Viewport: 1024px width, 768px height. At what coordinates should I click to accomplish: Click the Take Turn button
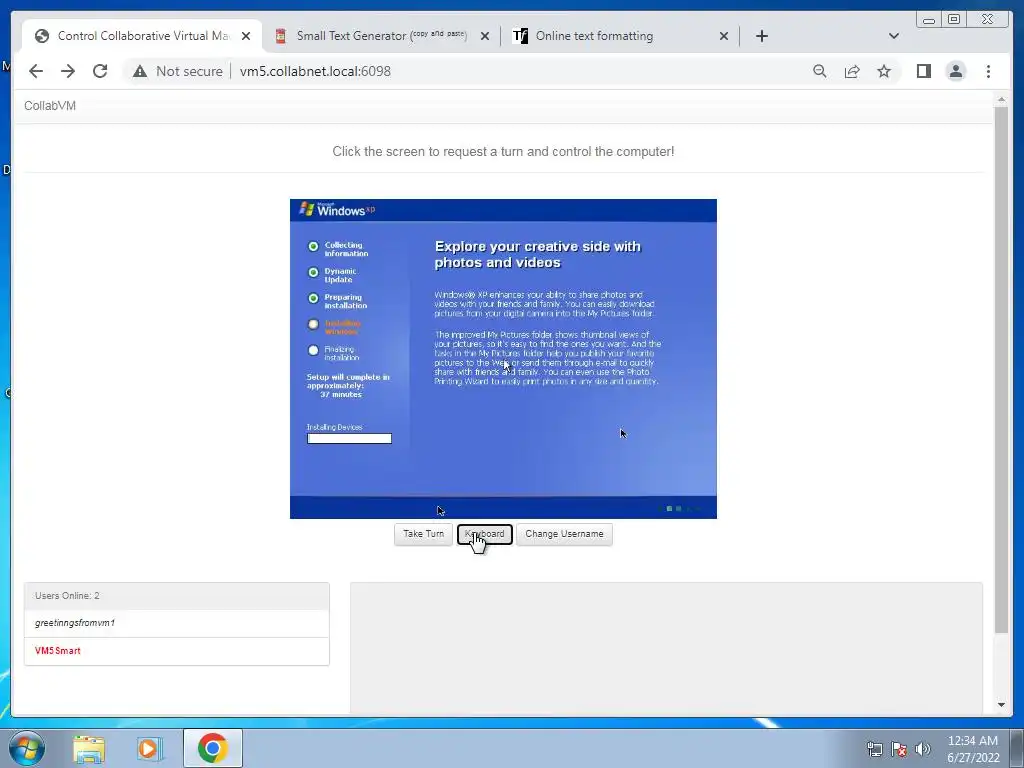423,534
